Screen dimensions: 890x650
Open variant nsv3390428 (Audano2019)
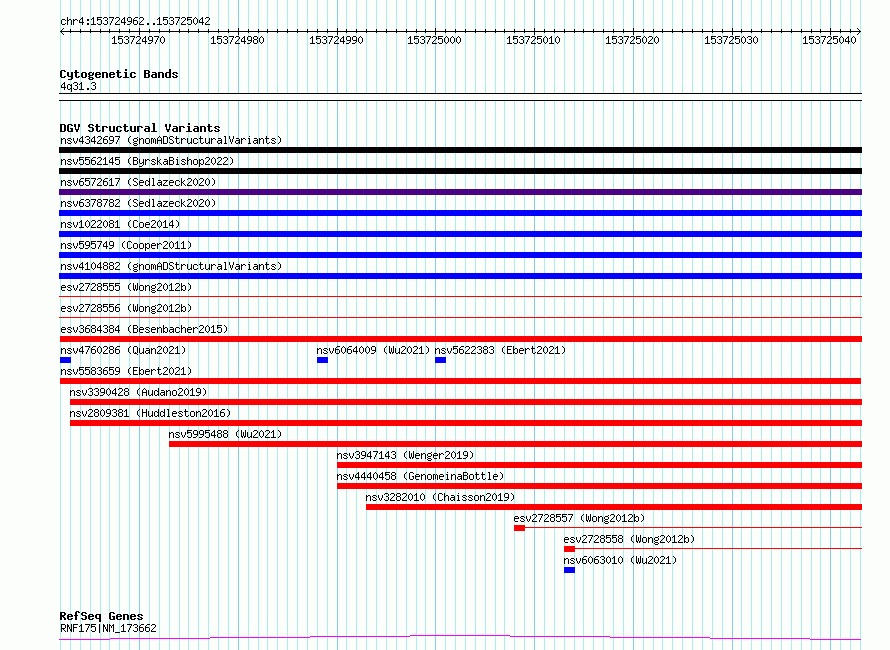pyautogui.click(x=138, y=392)
